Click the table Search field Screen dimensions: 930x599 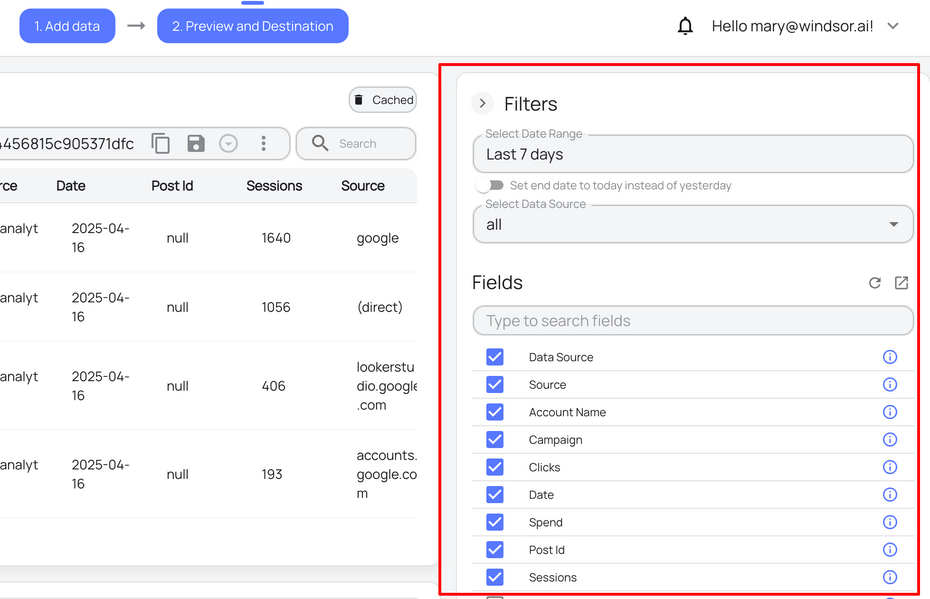356,144
